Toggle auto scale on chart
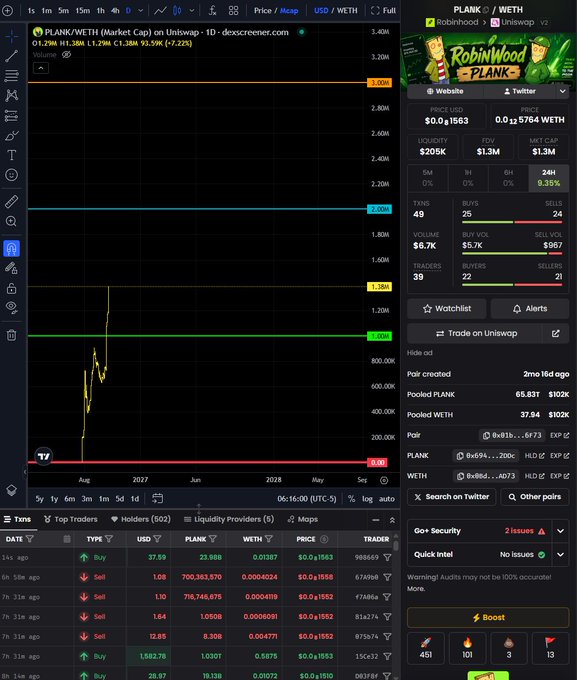Viewport: 577px width, 680px height. [387, 499]
